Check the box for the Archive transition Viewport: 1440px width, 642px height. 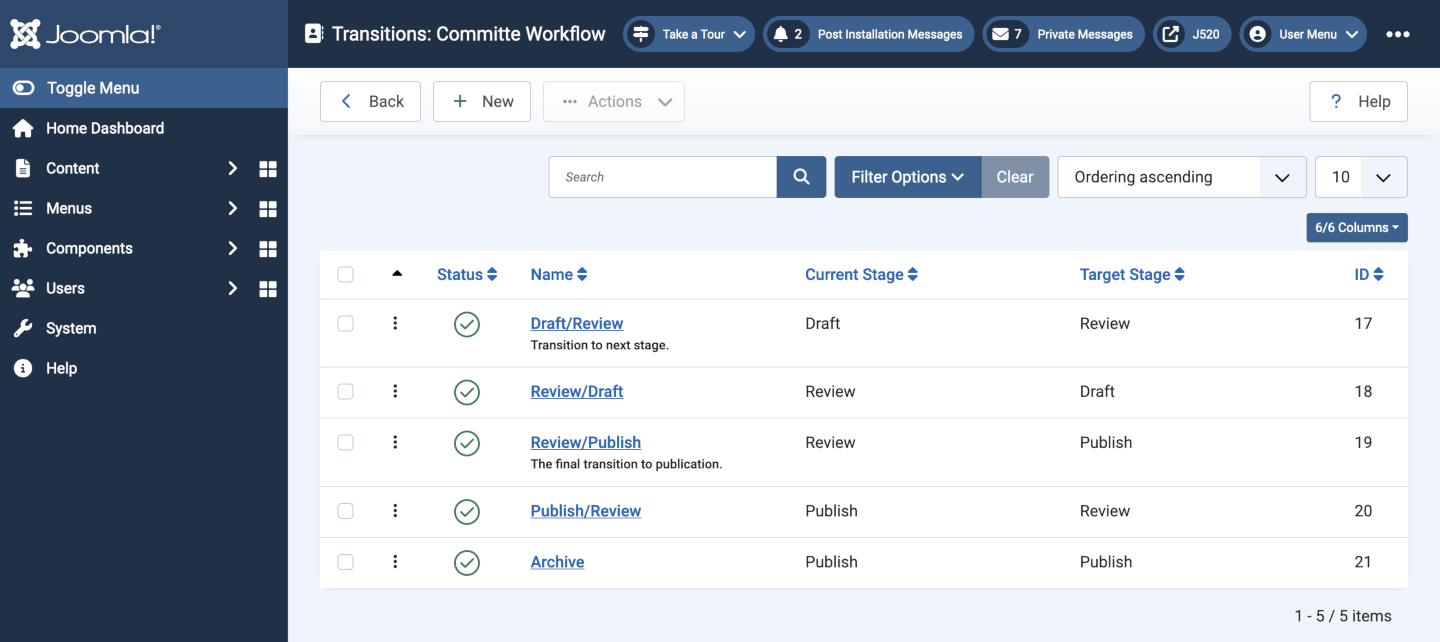click(345, 562)
